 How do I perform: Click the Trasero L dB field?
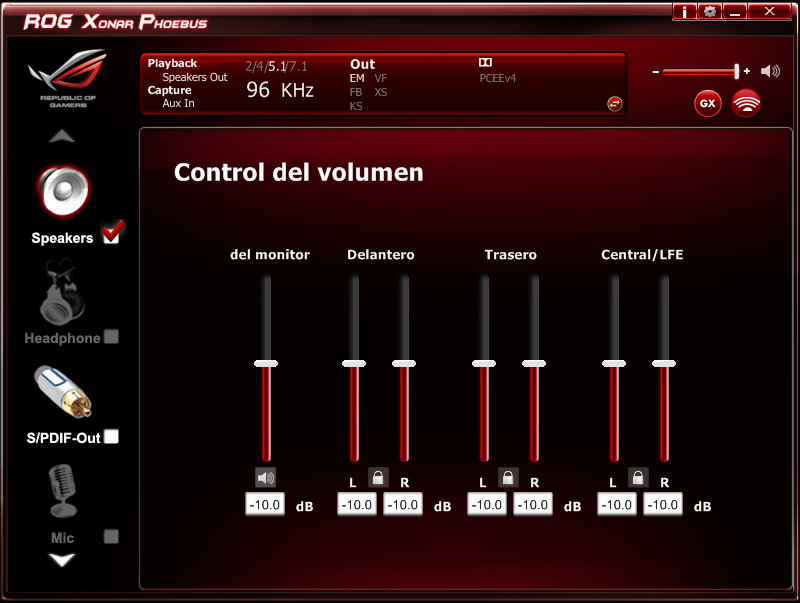pos(487,505)
